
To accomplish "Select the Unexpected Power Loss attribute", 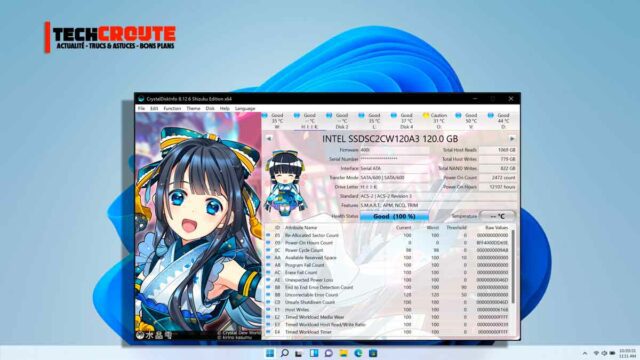I will pos(387,280).
